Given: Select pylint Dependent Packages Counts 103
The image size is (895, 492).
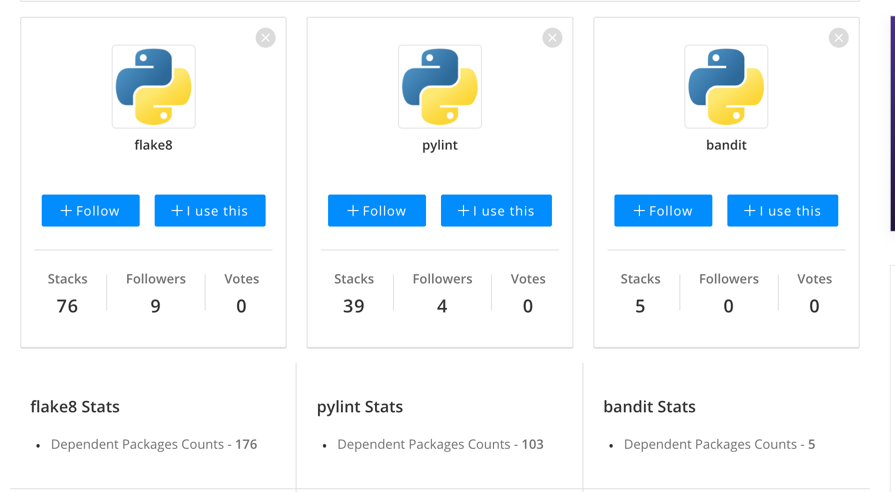Looking at the screenshot, I should pos(441,444).
